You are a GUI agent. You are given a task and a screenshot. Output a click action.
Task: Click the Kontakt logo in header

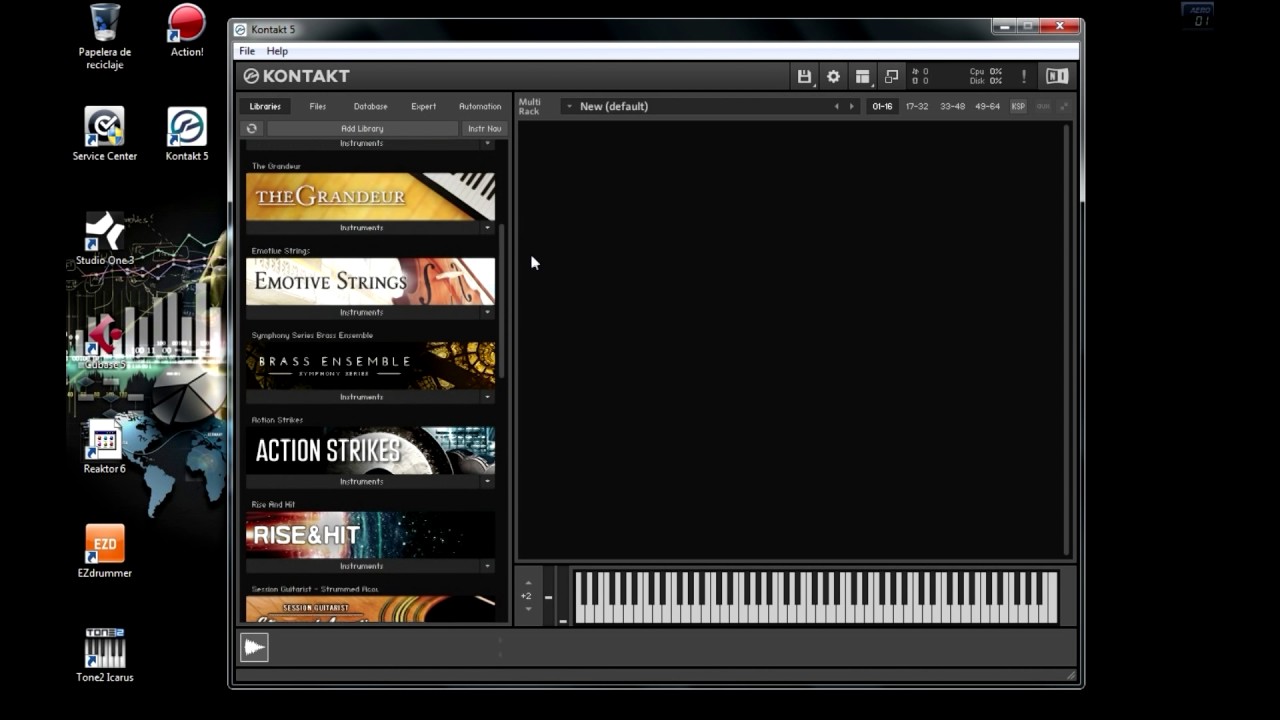tap(297, 76)
